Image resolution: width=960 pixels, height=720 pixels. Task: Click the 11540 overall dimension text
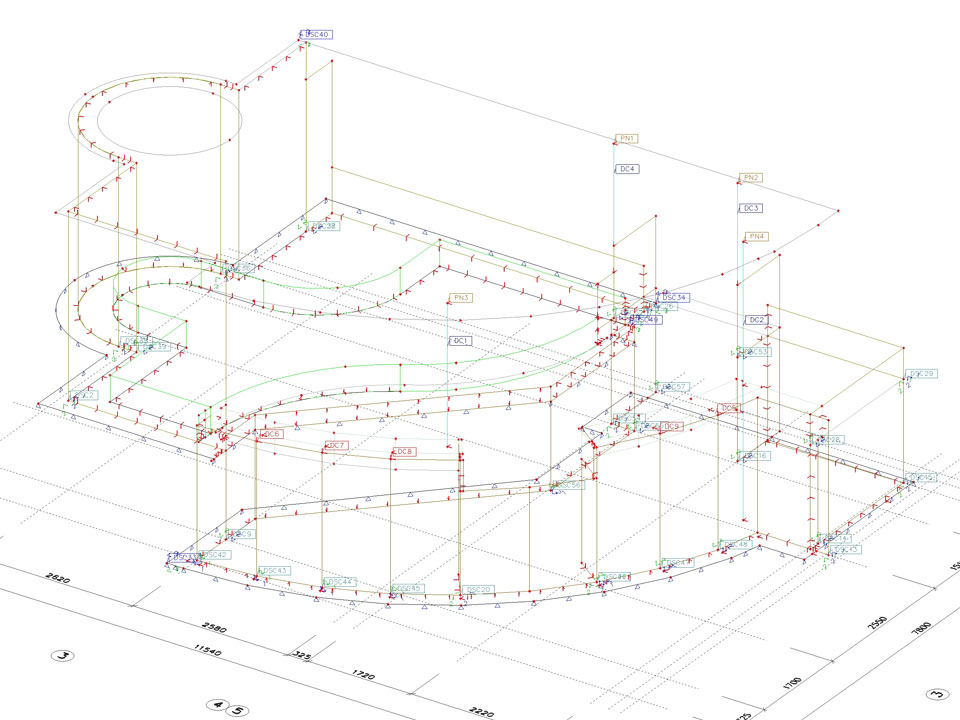click(206, 651)
